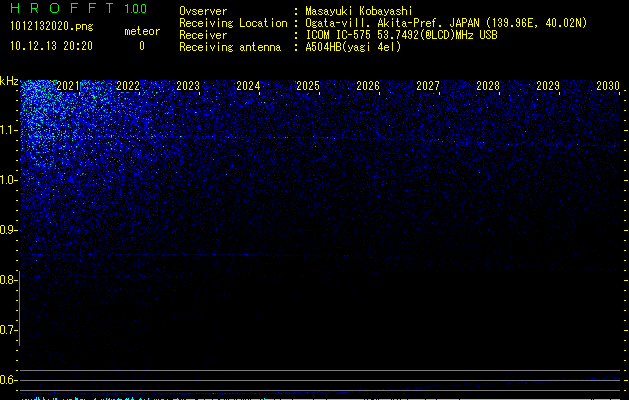Click the 2024 time marker

248,86
